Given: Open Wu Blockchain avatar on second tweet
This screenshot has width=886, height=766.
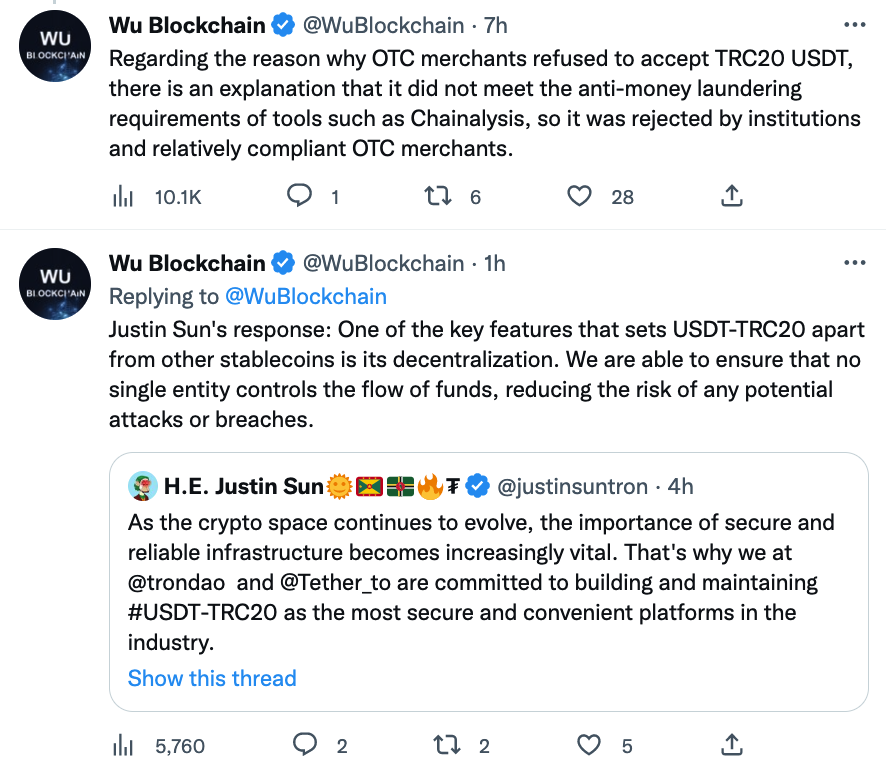Looking at the screenshot, I should tap(55, 284).
